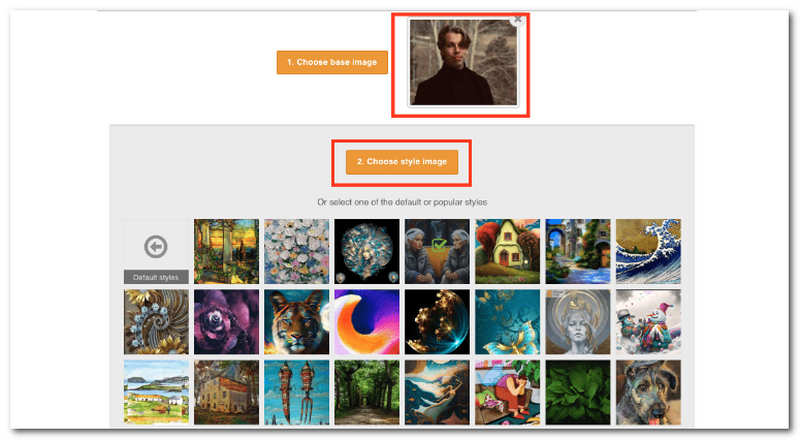Click the Choose style image button
Image resolution: width=800 pixels, height=440 pixels.
[402, 162]
